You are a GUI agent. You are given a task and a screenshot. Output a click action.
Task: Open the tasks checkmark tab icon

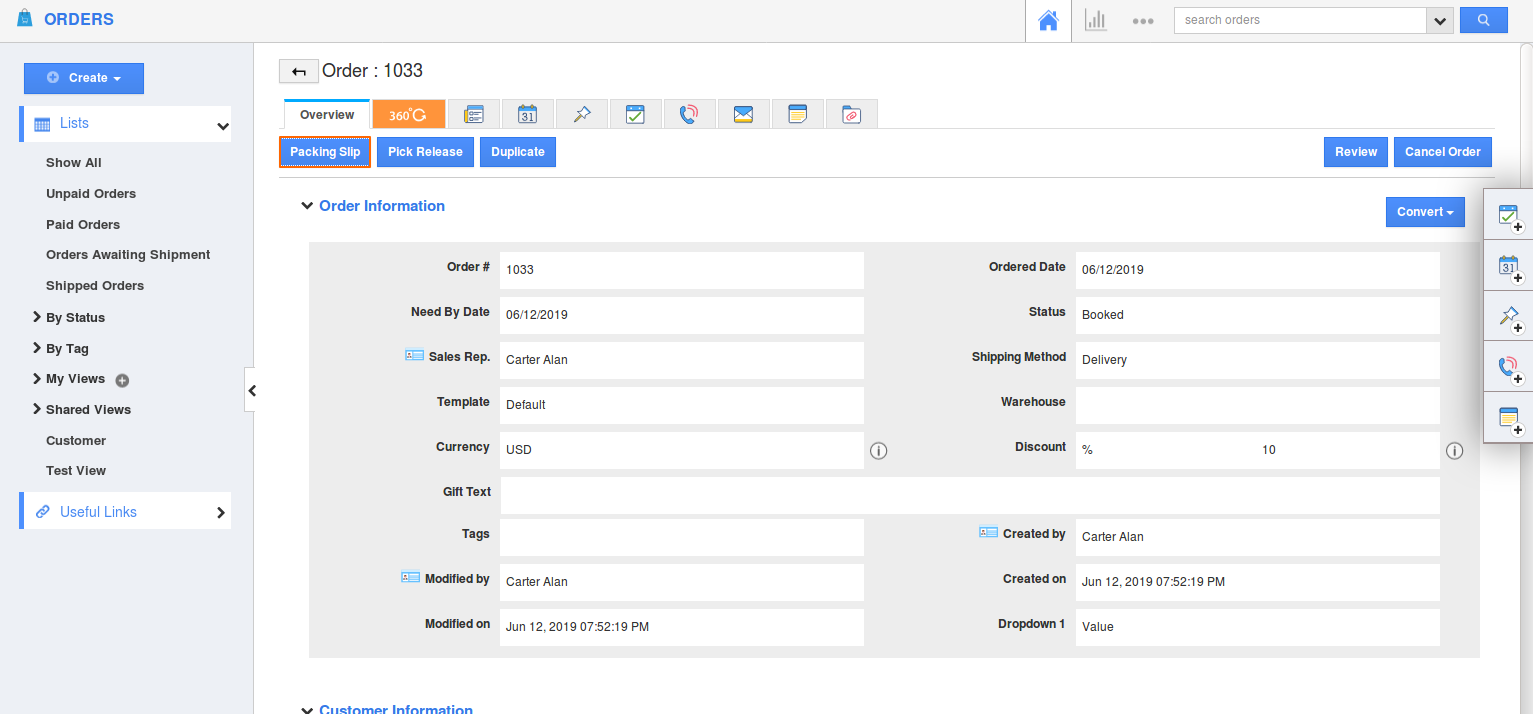pyautogui.click(x=635, y=114)
